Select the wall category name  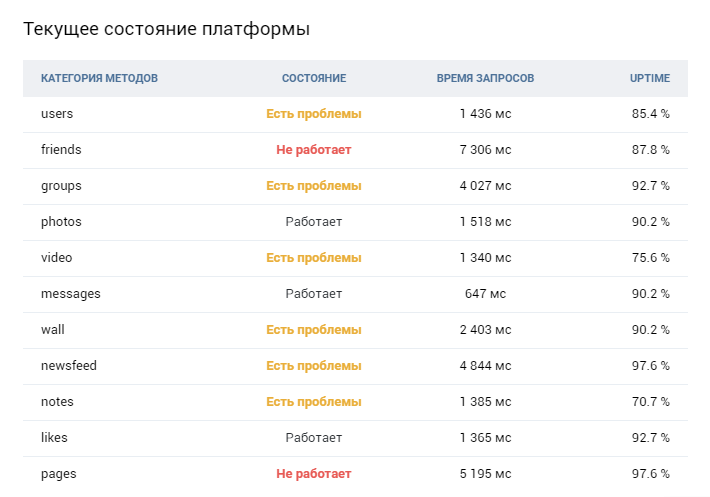click(x=53, y=330)
